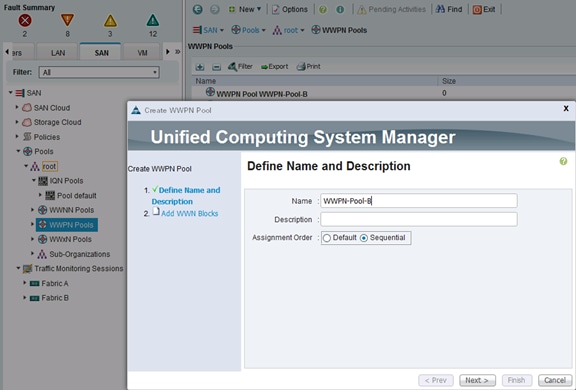Open the Filter All dropdown
The image size is (576, 390).
click(99, 72)
